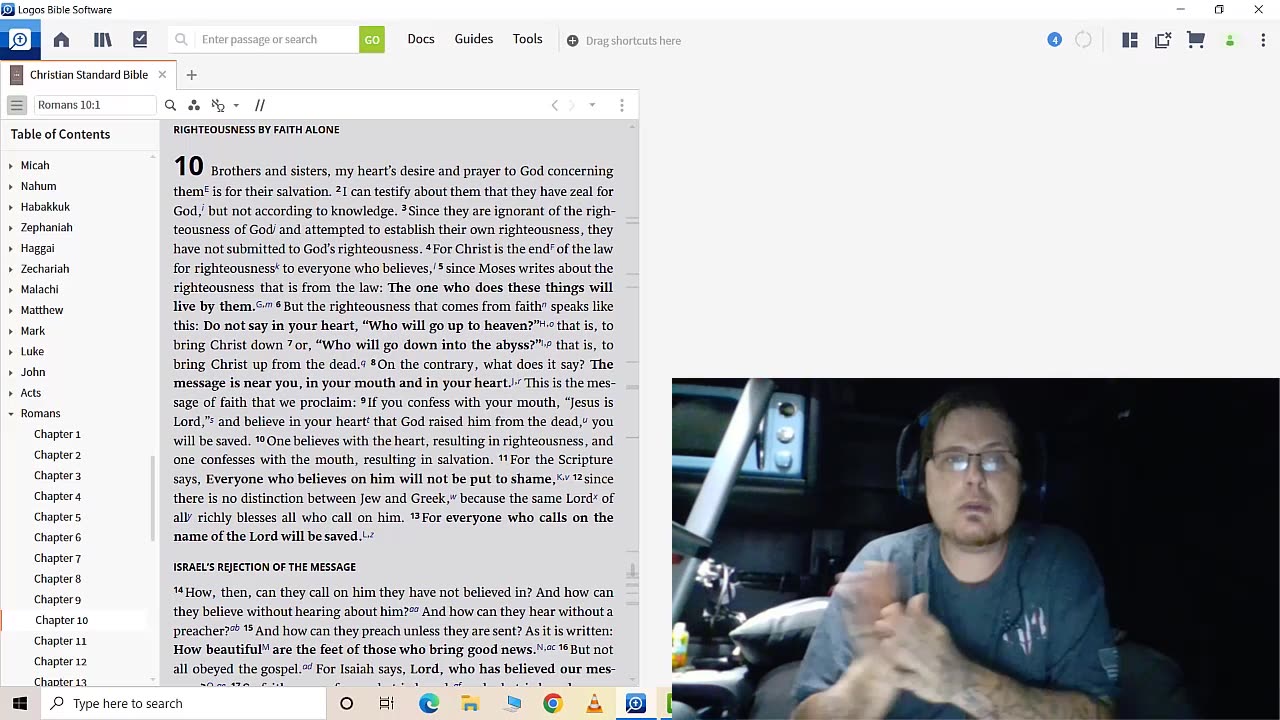Open the main toolbar kebab menu
1280x720 pixels.
(1263, 40)
